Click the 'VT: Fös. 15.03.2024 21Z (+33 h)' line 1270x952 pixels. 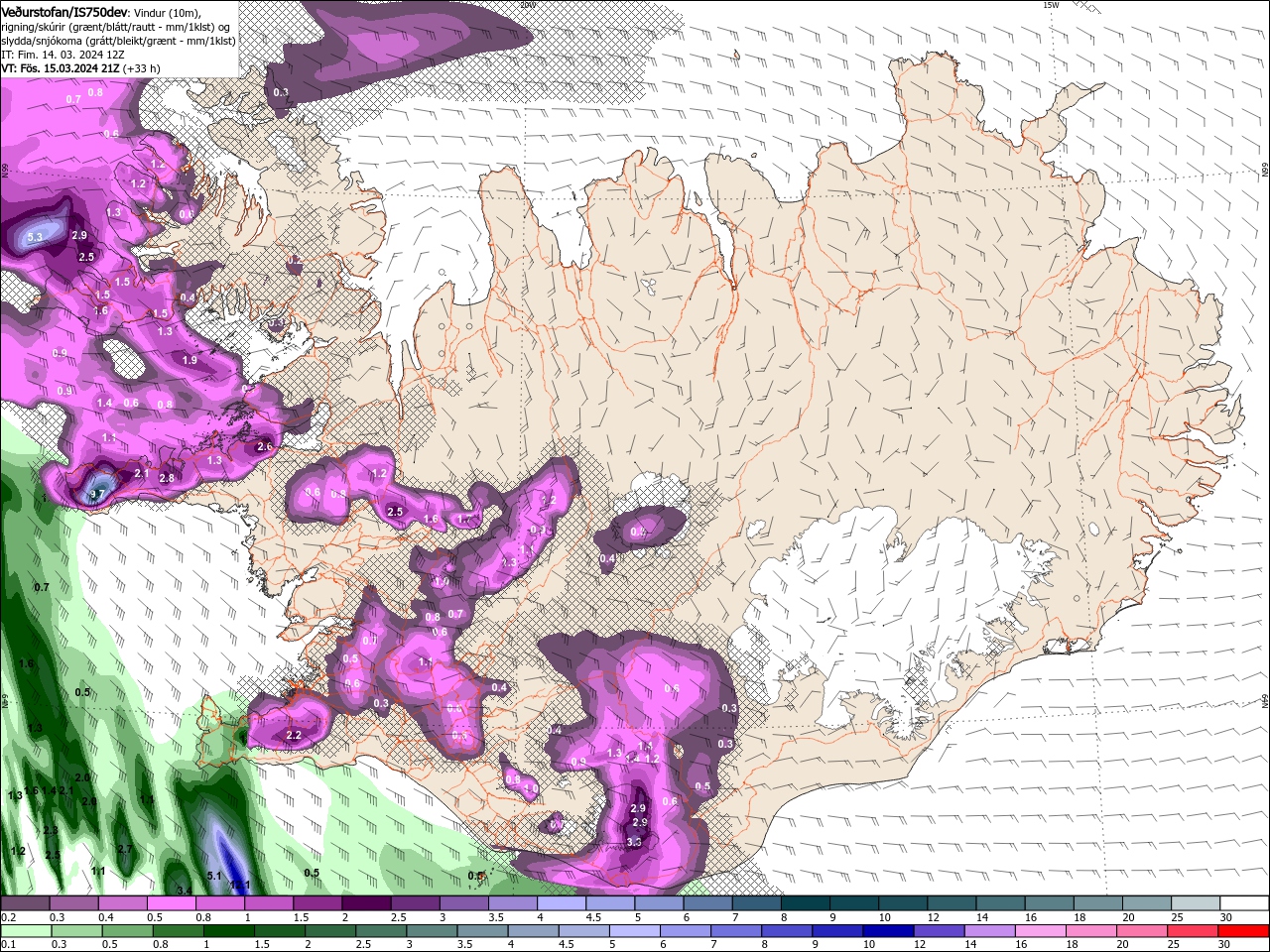tap(81, 68)
